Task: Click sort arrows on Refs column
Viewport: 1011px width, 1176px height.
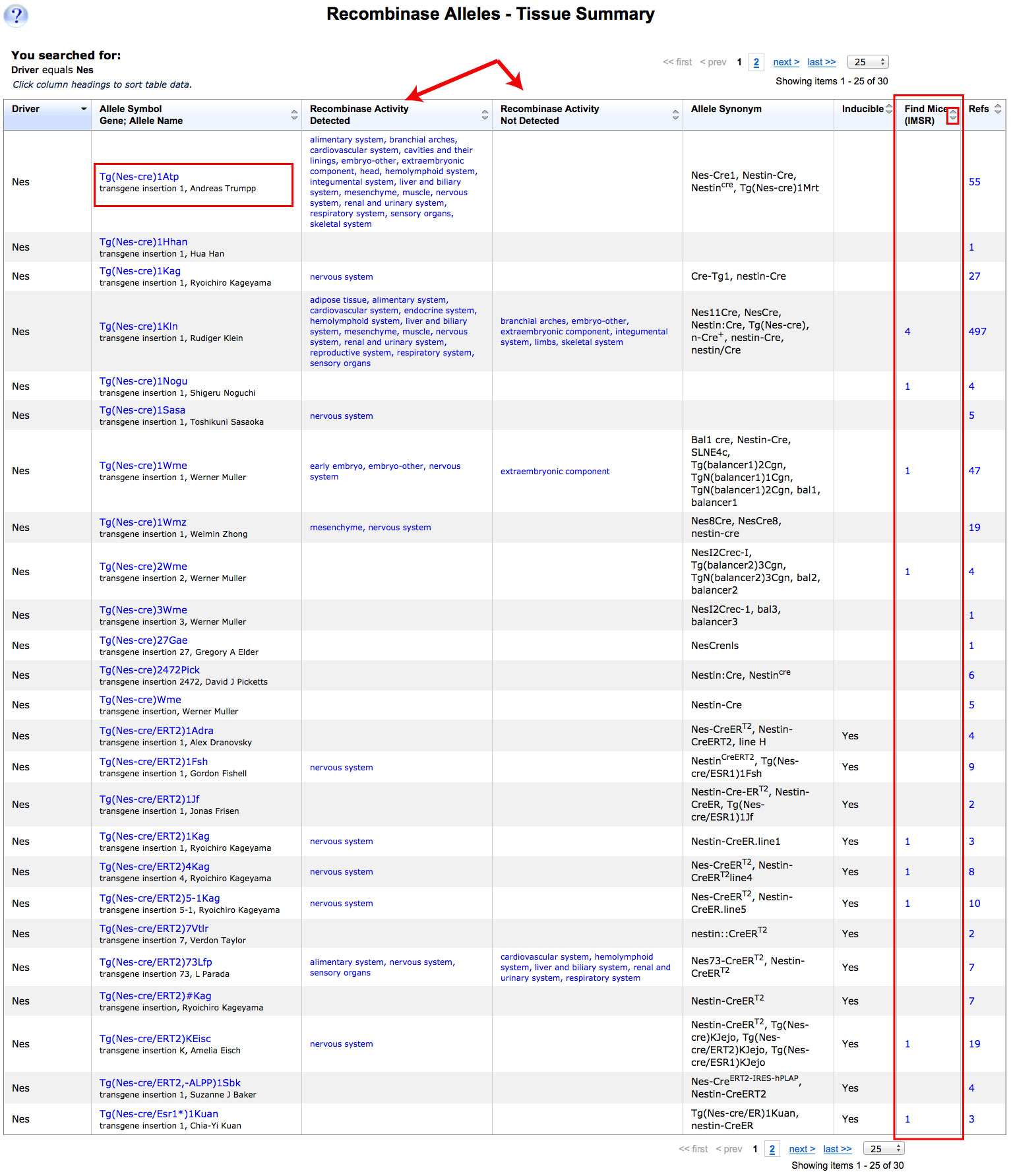Action: coord(997,109)
